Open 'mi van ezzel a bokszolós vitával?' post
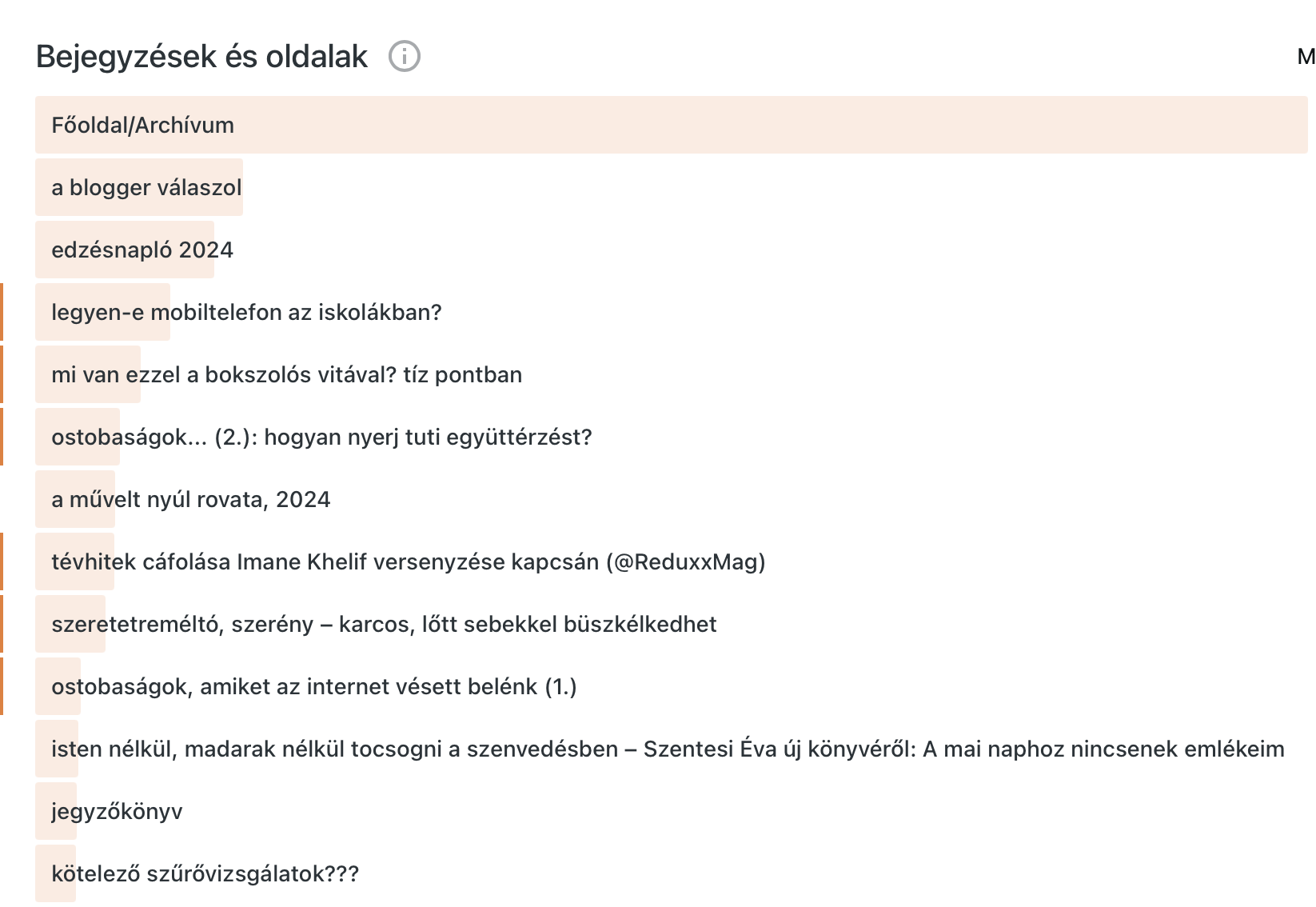This screenshot has width=1316, height=907. [286, 375]
